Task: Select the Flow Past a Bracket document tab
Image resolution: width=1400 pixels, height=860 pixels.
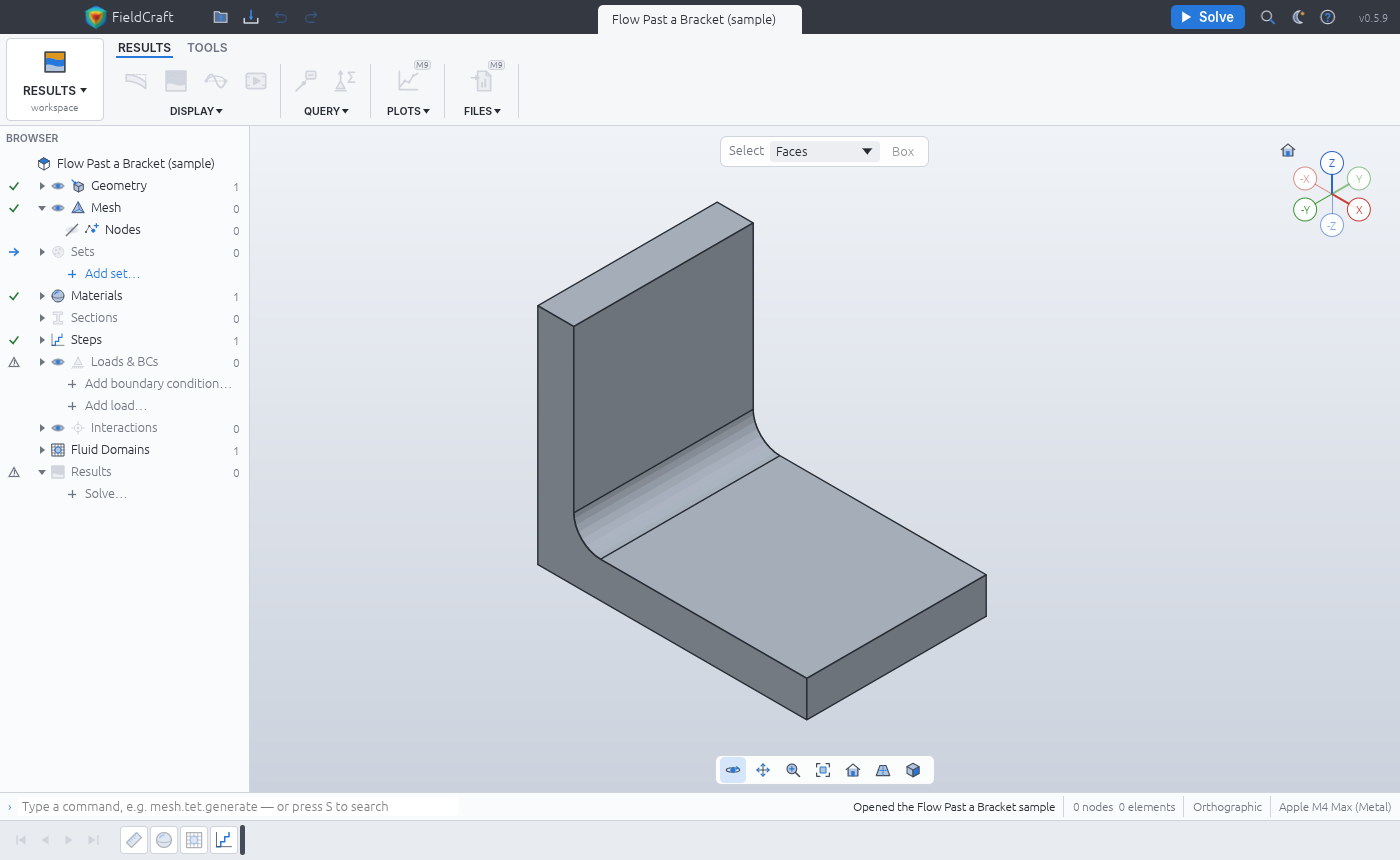Action: pyautogui.click(x=700, y=20)
